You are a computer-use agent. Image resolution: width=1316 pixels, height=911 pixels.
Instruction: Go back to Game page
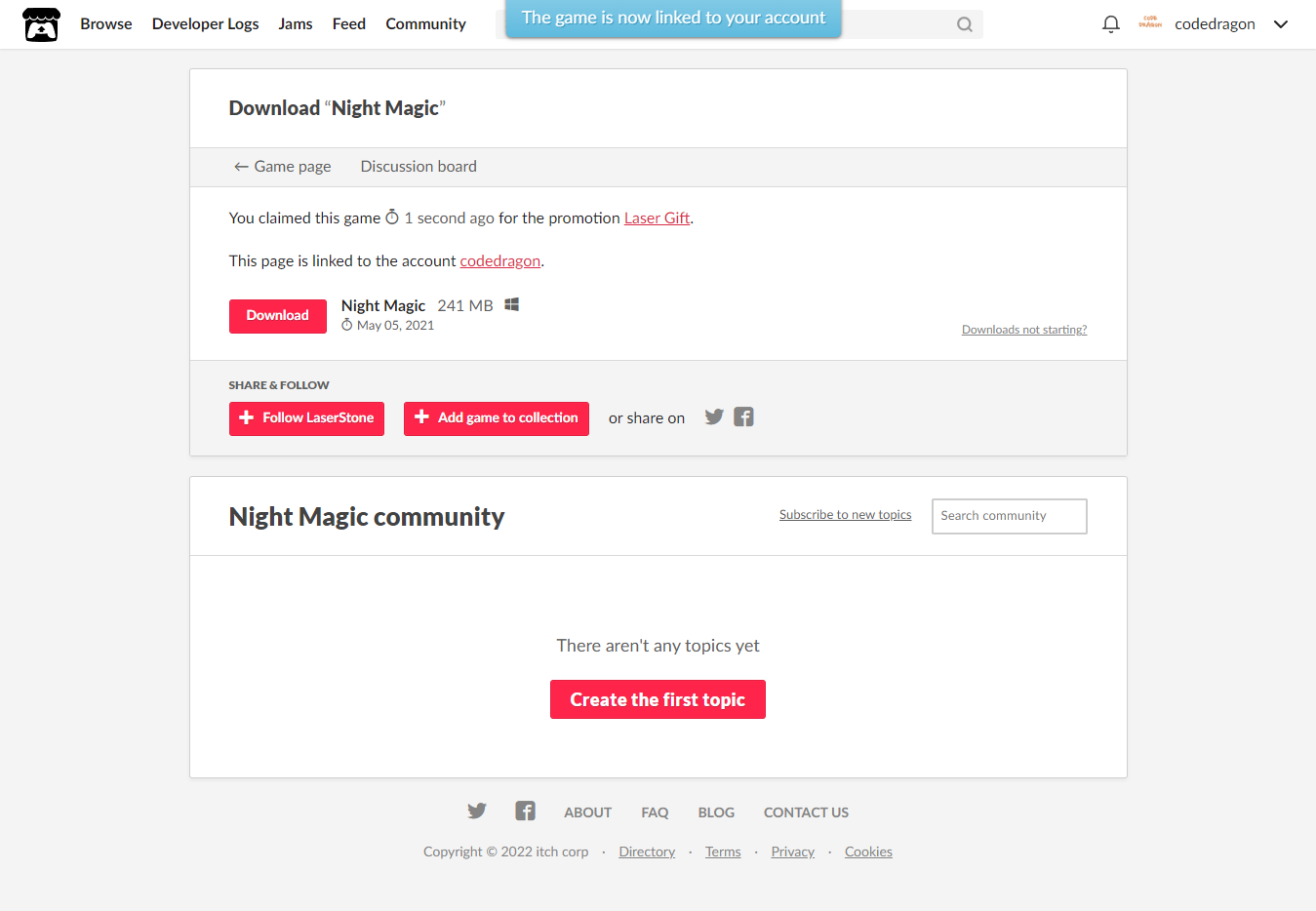click(x=282, y=167)
